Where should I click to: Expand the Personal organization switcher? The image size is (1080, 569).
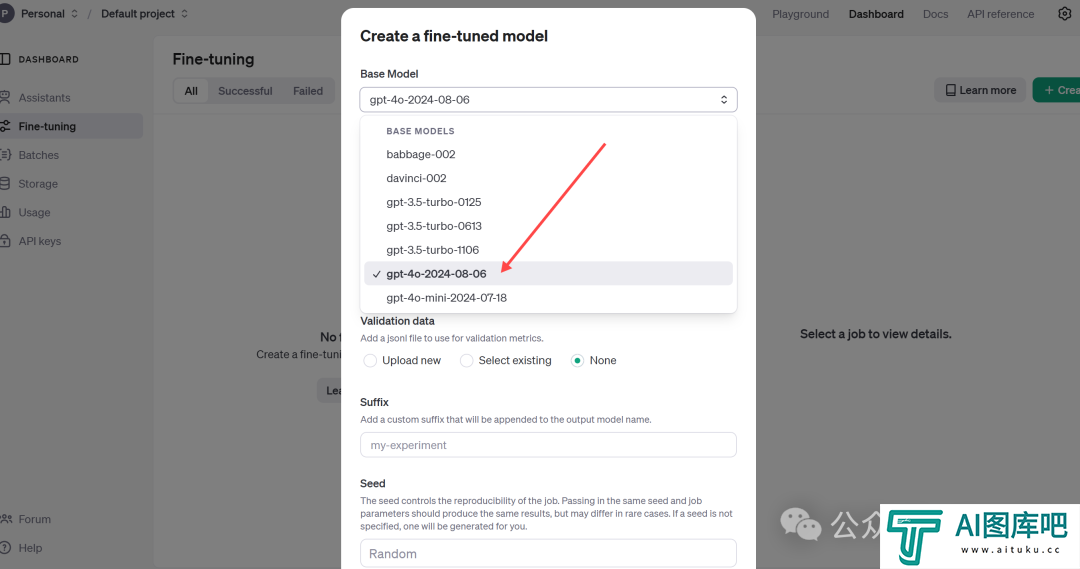tap(74, 14)
